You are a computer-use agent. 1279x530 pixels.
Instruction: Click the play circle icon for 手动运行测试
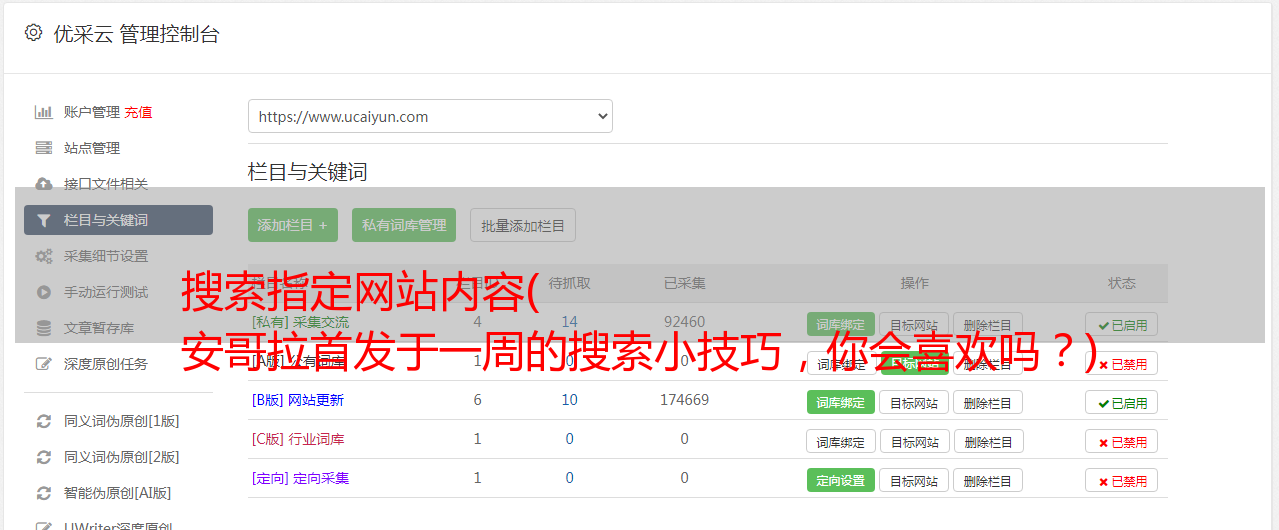(43, 292)
